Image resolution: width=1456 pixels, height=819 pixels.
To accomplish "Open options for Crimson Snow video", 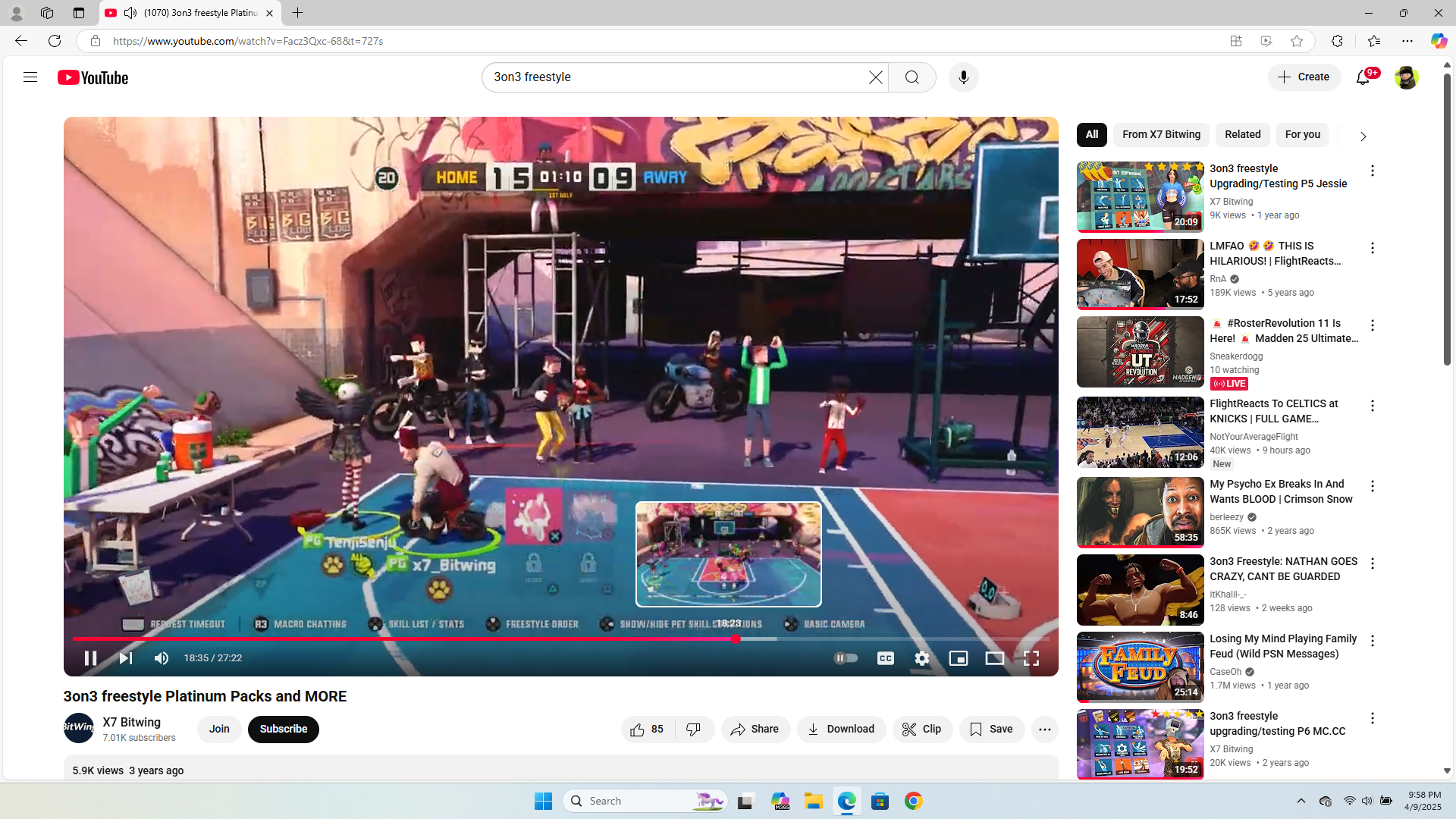I will point(1373,486).
